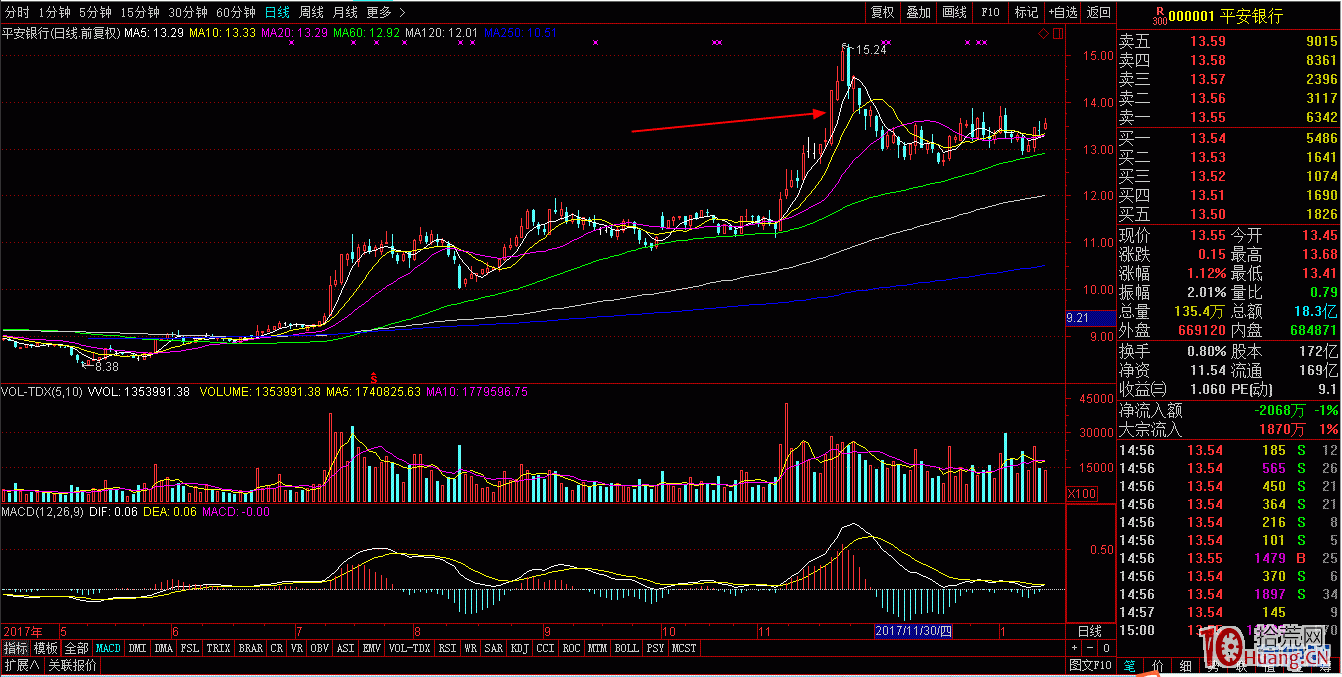Select the RSI indicator
Image resolution: width=1342 pixels, height=677 pixels.
[x=447, y=648]
